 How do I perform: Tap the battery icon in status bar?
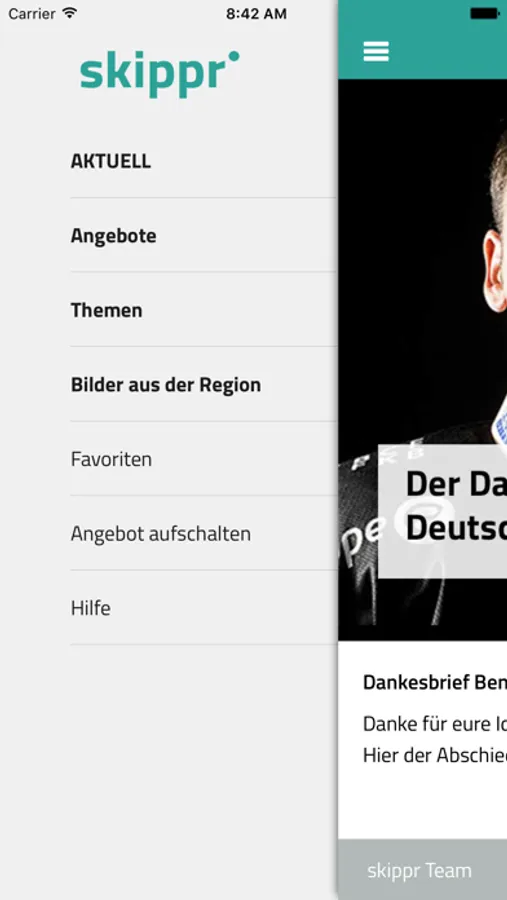tap(486, 13)
